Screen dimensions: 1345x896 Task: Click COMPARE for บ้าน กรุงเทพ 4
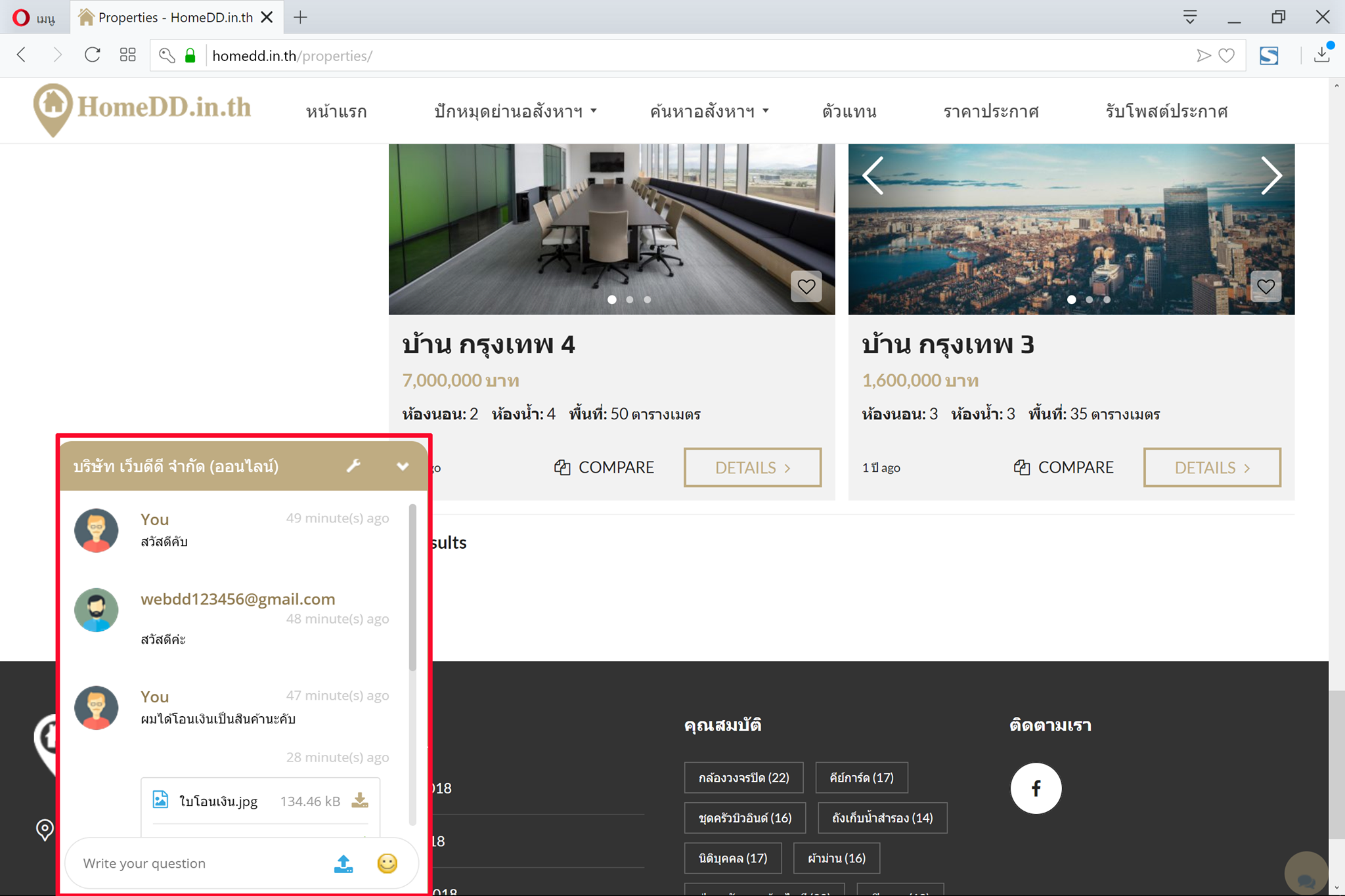click(604, 467)
